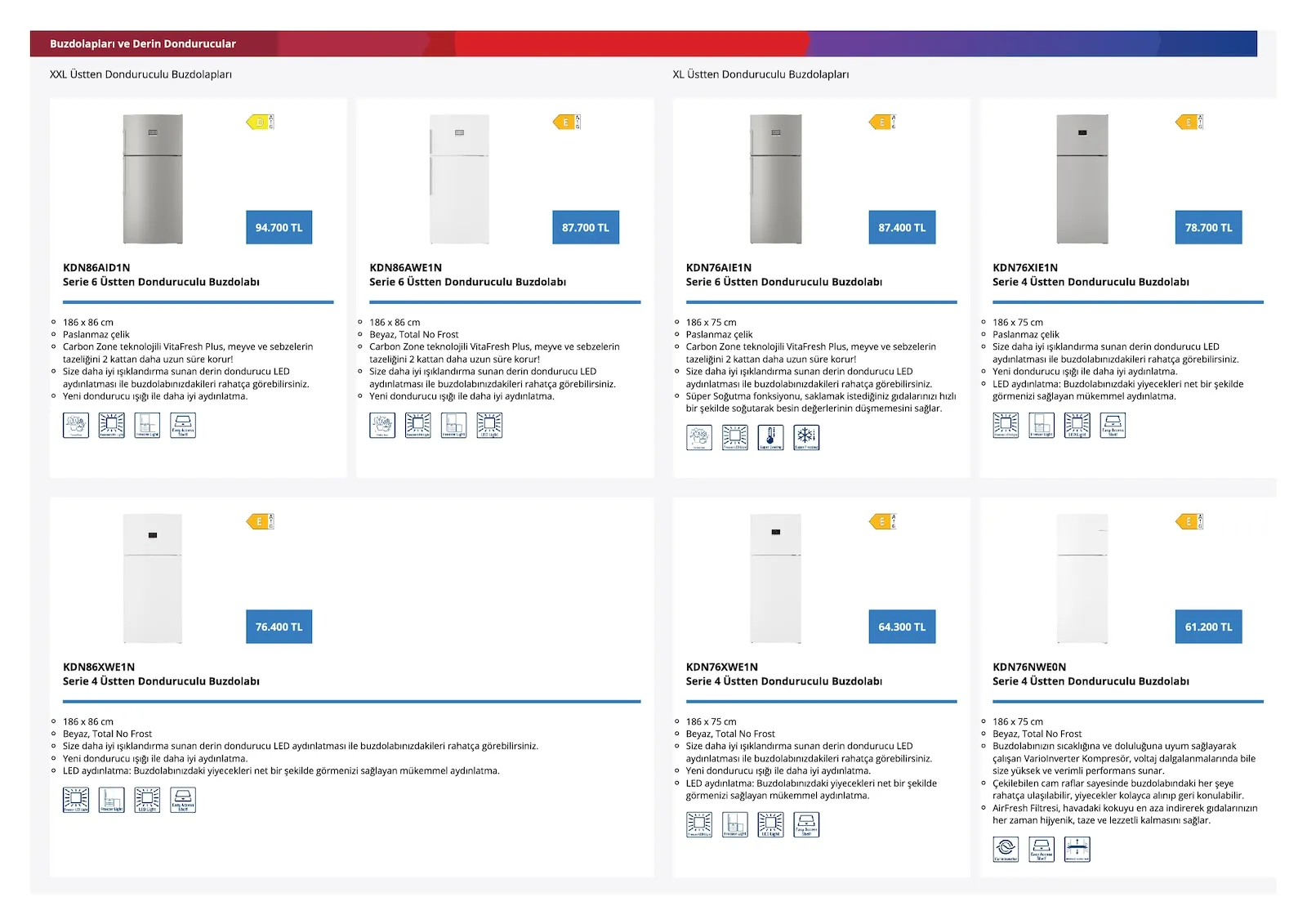Open the KDN76XWE1N model title
Image resolution: width=1307 pixels, height=924 pixels.
722,667
